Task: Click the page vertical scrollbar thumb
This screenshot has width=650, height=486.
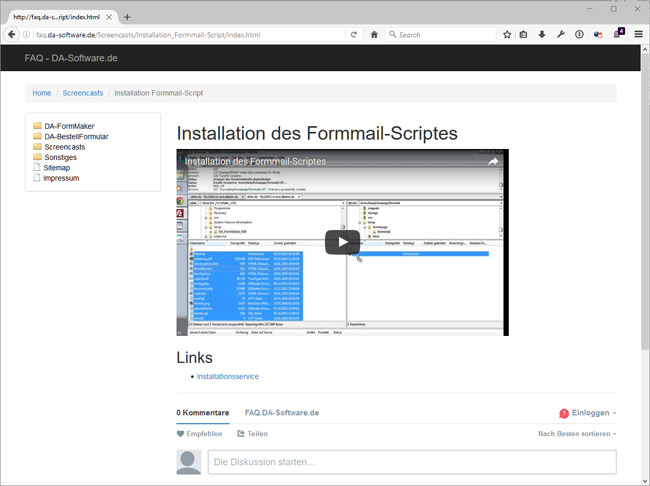Action: tap(645, 202)
